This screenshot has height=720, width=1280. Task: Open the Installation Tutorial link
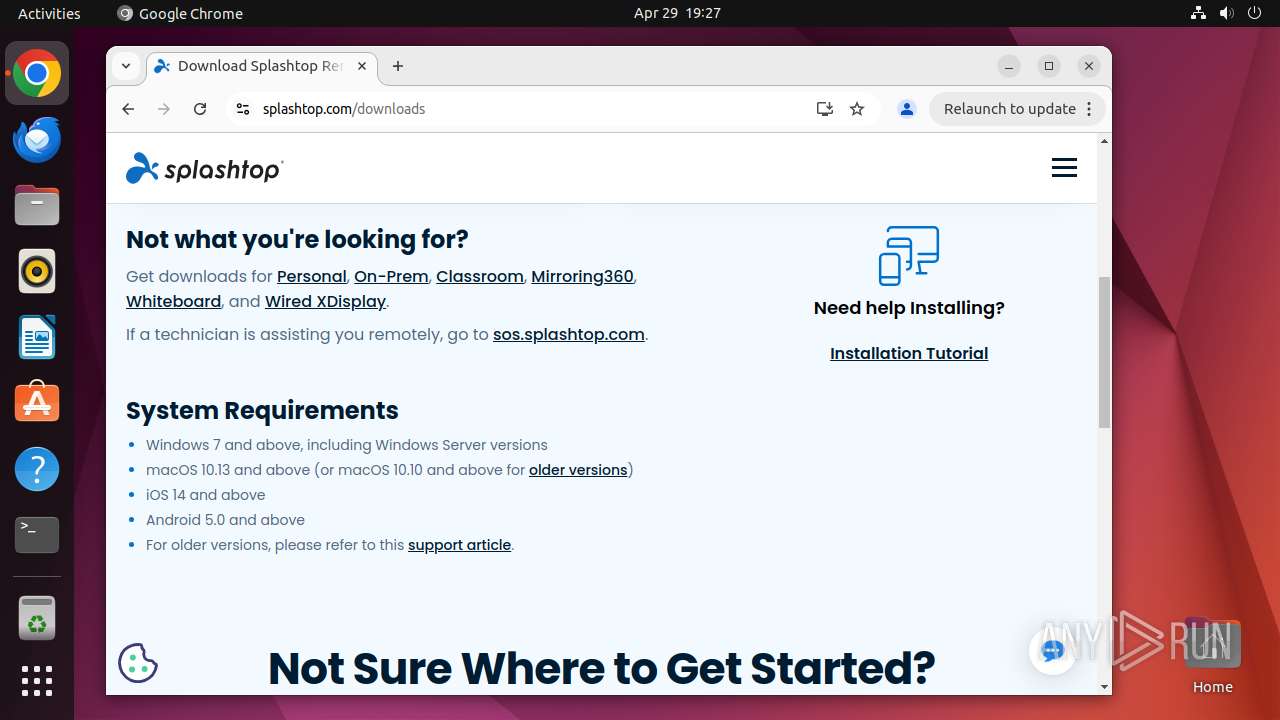909,353
